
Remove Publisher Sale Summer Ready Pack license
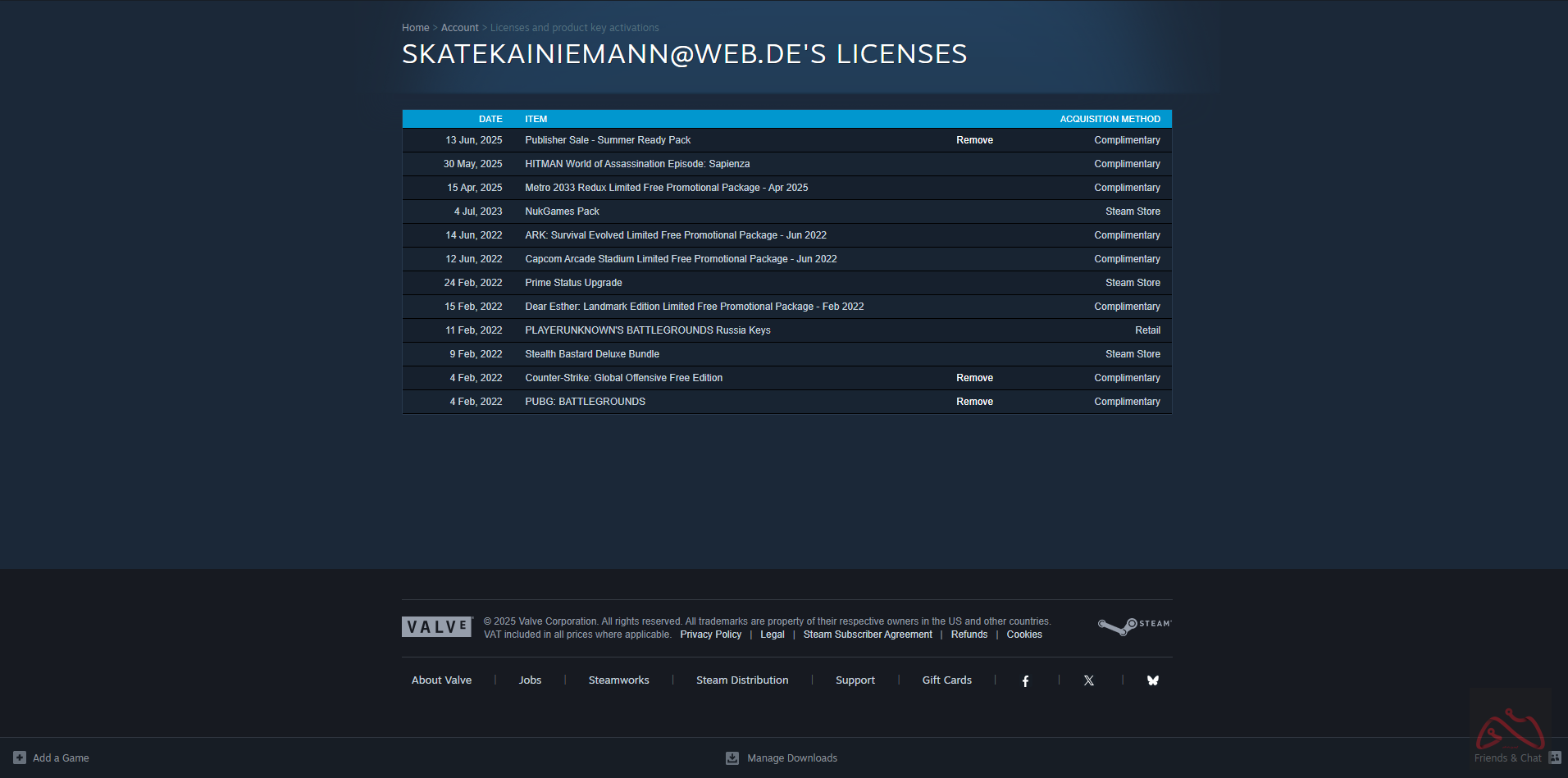pyautogui.click(x=974, y=140)
